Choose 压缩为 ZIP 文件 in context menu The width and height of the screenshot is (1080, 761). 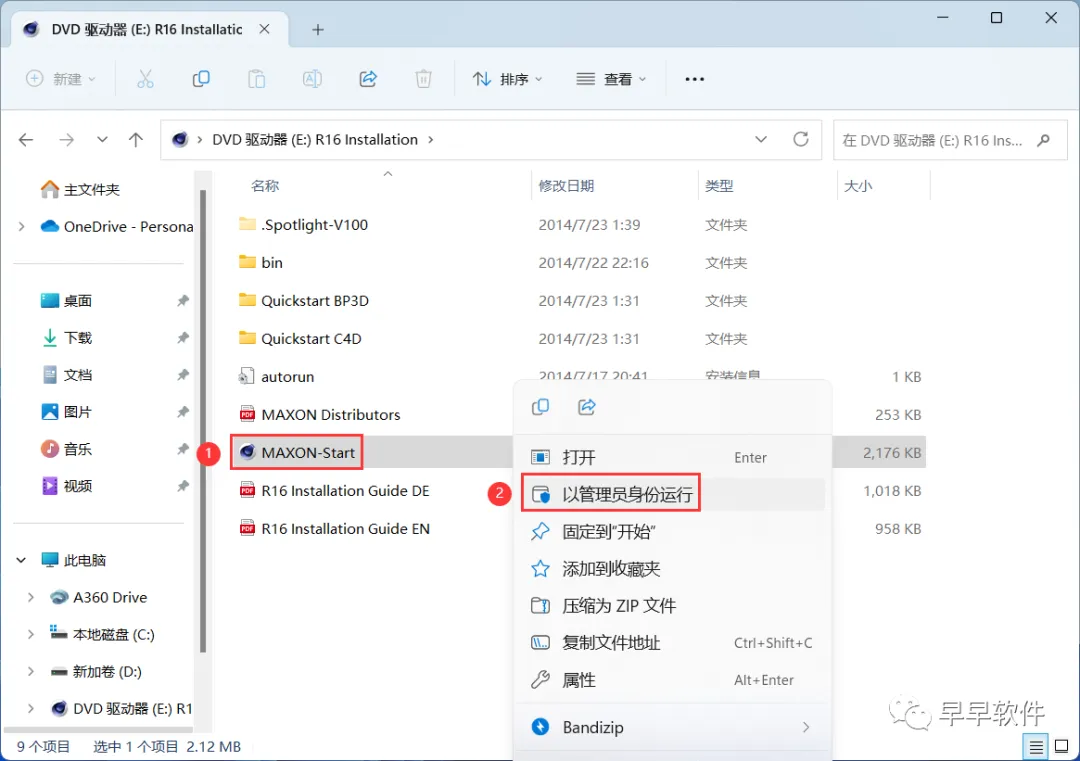(674, 606)
